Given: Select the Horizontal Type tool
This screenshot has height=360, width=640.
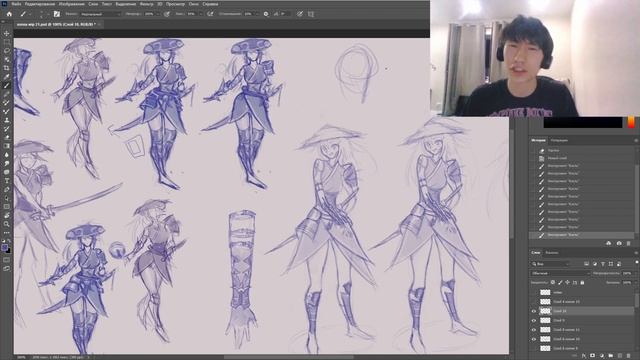Looking at the screenshot, I should coord(7,181).
